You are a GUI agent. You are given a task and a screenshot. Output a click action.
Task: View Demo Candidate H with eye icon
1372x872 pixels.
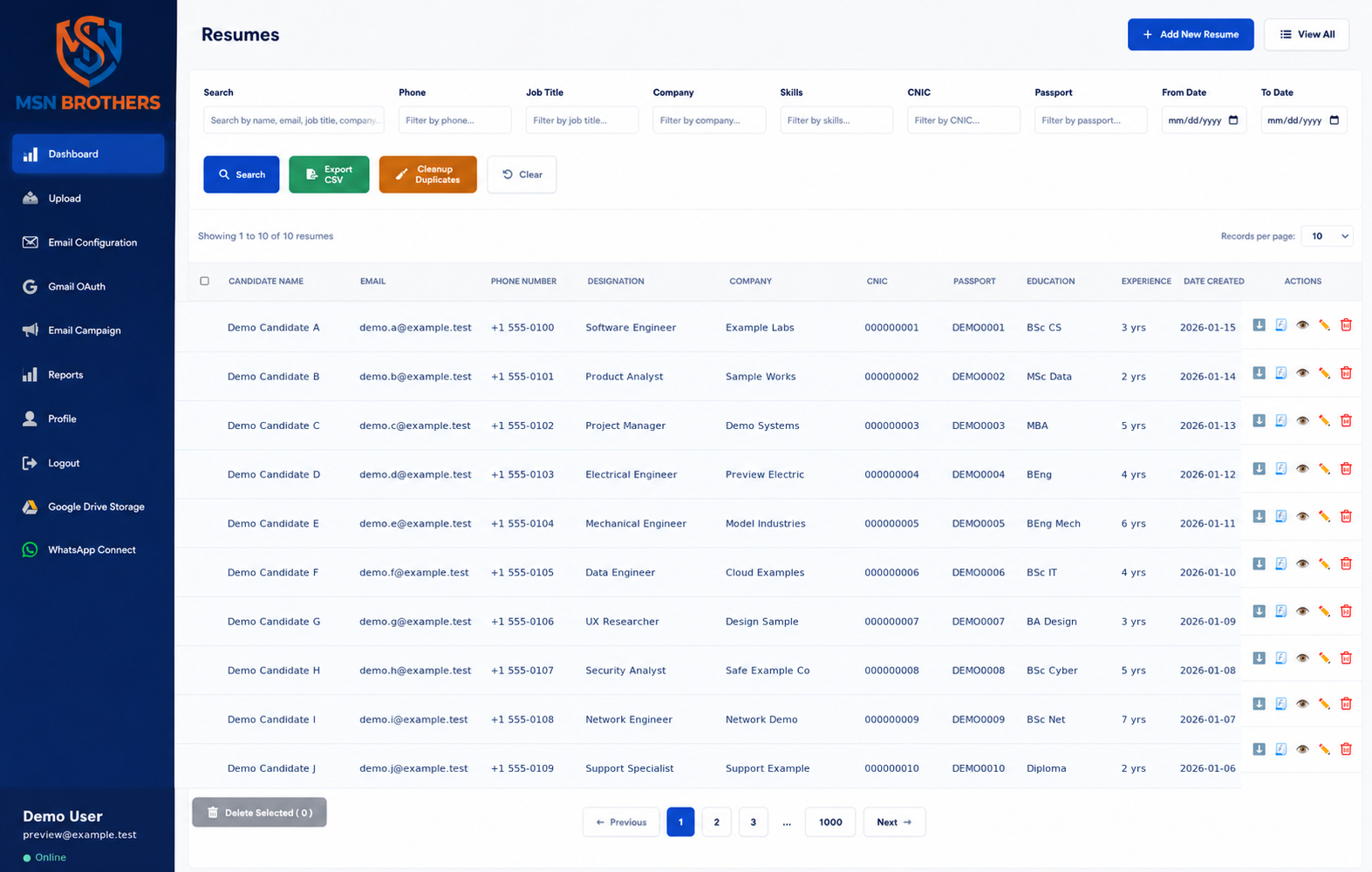pyautogui.click(x=1302, y=657)
